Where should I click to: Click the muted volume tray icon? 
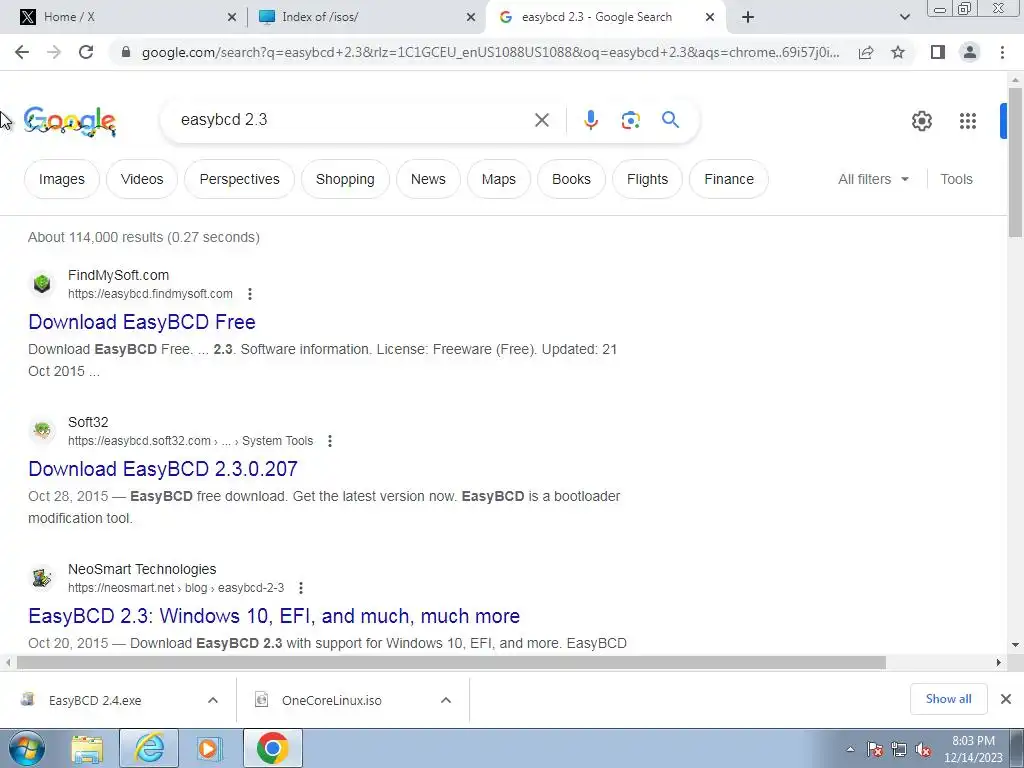(923, 750)
